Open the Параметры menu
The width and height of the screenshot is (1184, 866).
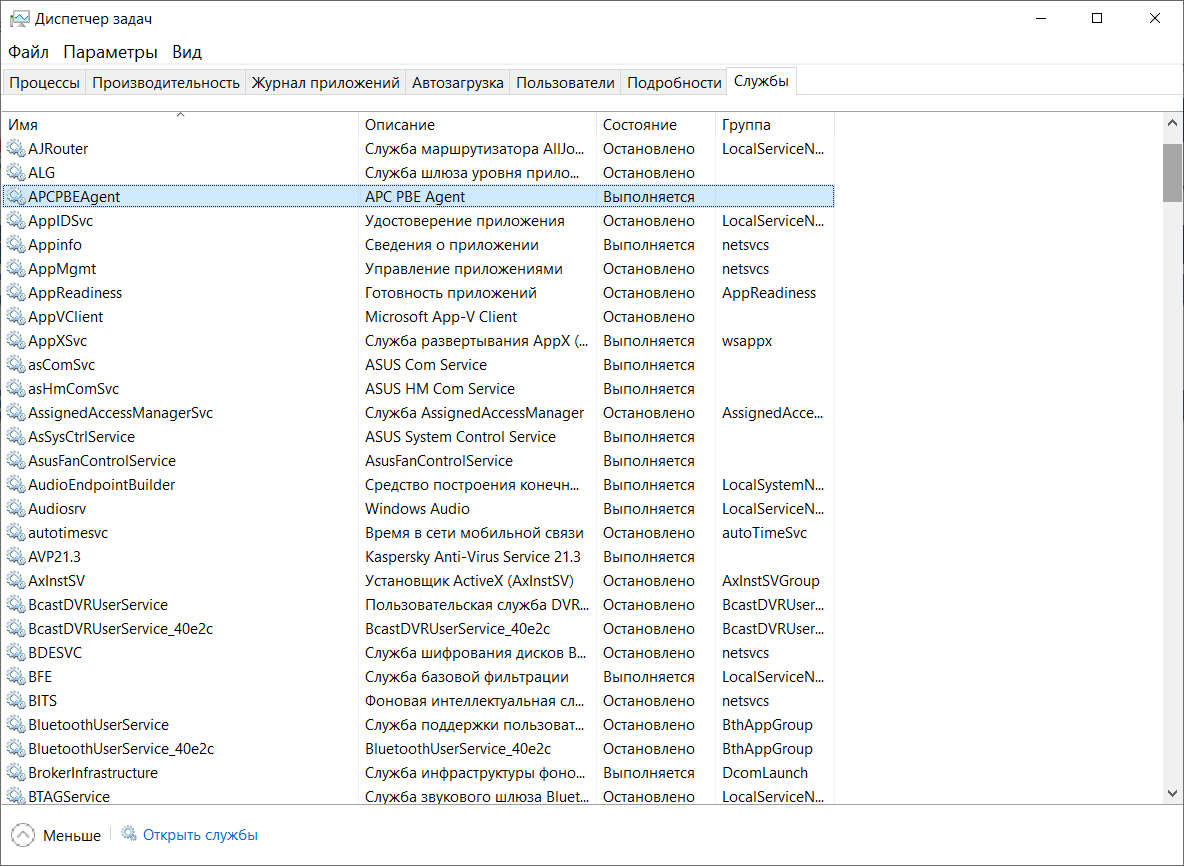pos(110,52)
